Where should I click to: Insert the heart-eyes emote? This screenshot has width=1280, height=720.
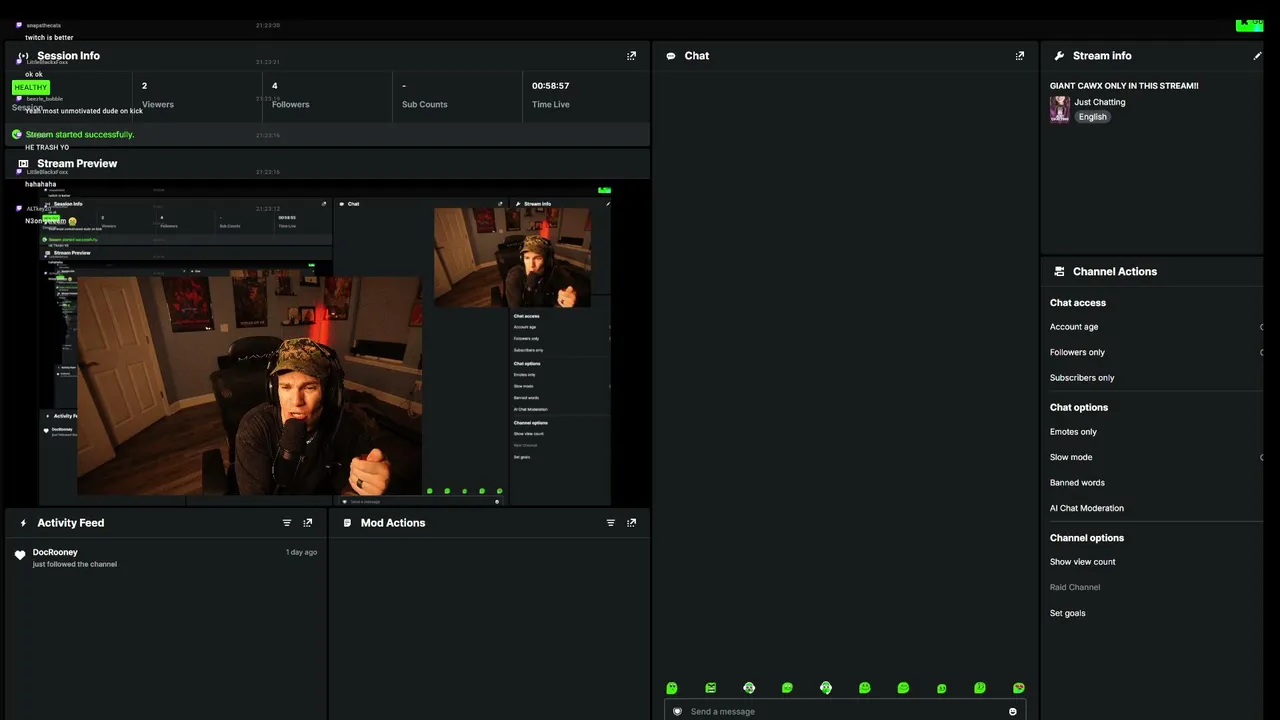(x=1019, y=688)
